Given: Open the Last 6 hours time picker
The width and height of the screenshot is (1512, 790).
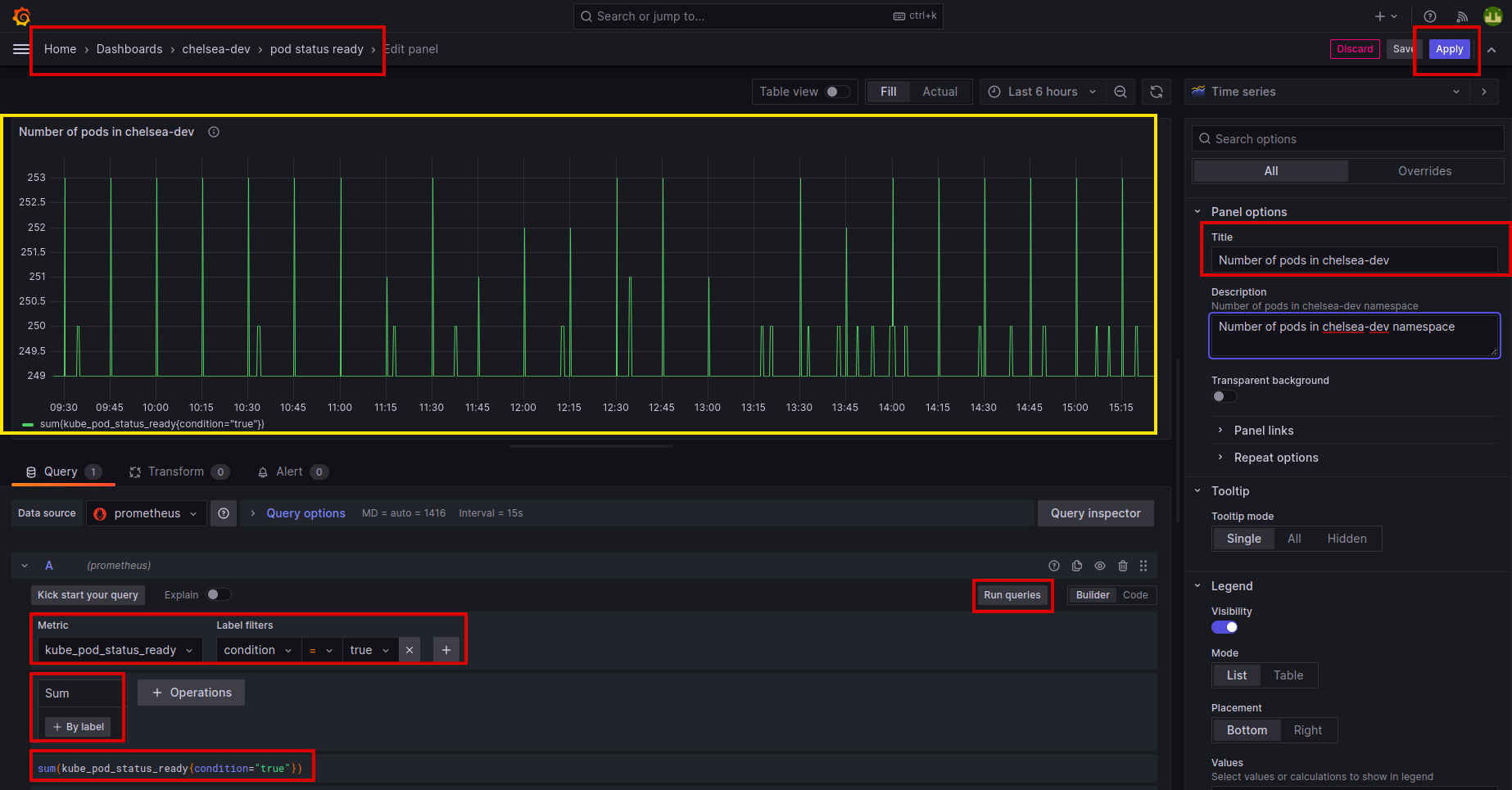Looking at the screenshot, I should pos(1042,92).
